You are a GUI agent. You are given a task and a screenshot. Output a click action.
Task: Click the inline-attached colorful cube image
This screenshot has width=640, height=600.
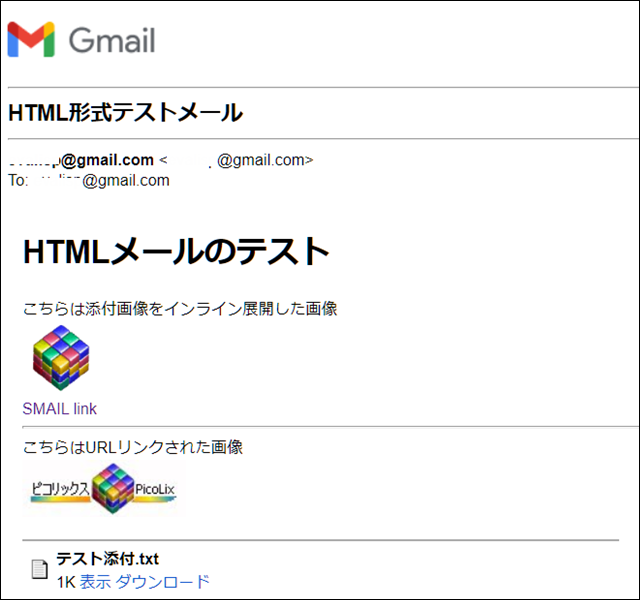[61, 358]
